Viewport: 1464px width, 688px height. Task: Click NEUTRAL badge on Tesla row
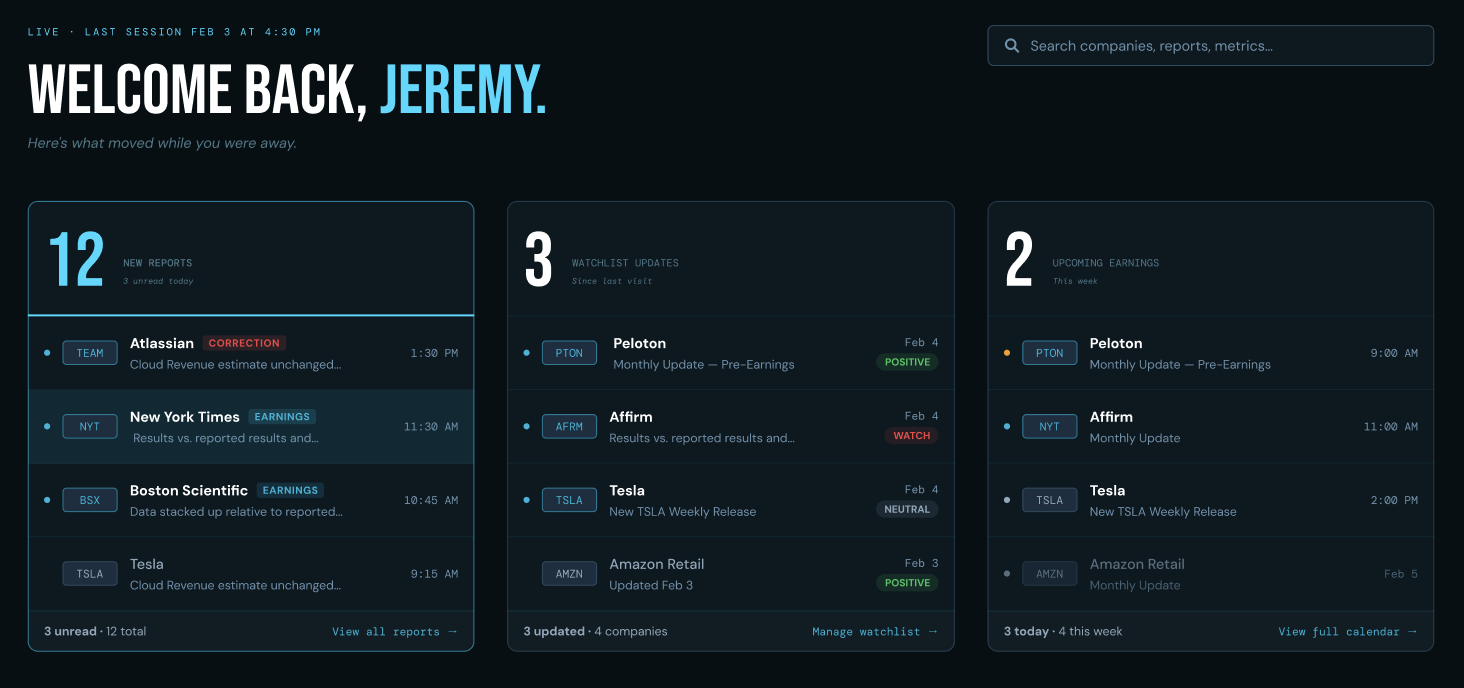tap(908, 509)
